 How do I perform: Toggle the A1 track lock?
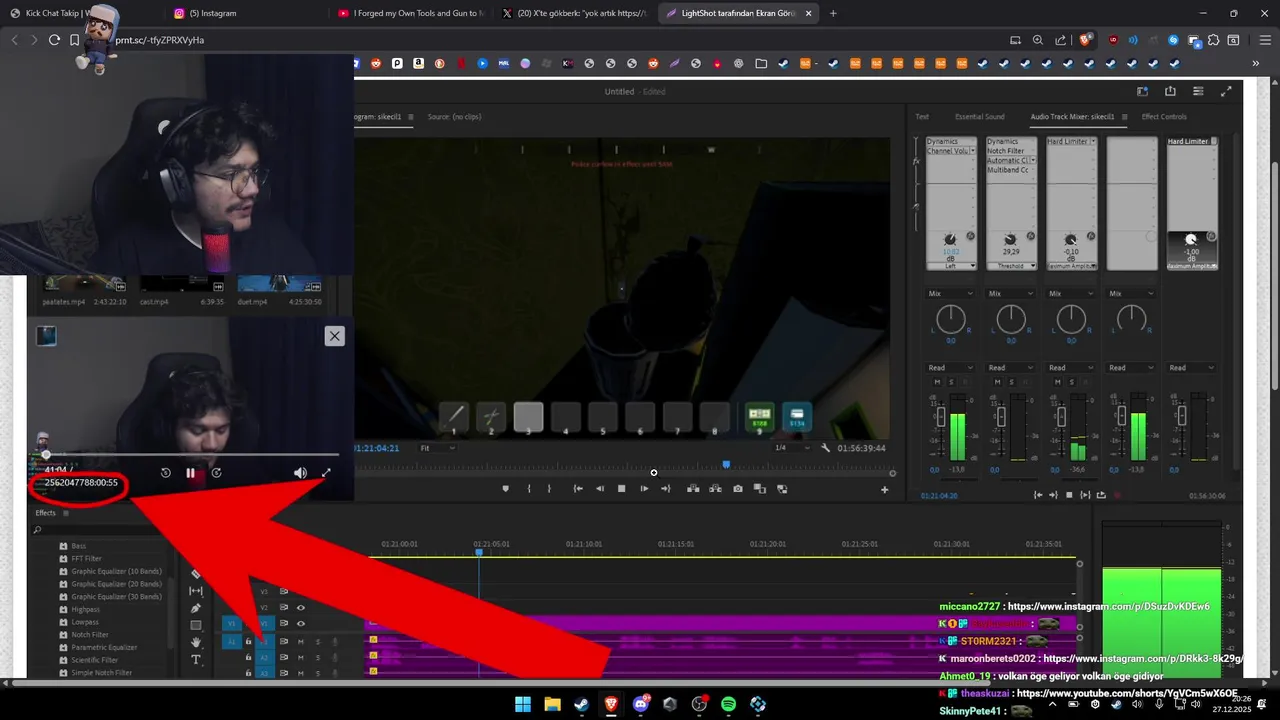pos(248,642)
